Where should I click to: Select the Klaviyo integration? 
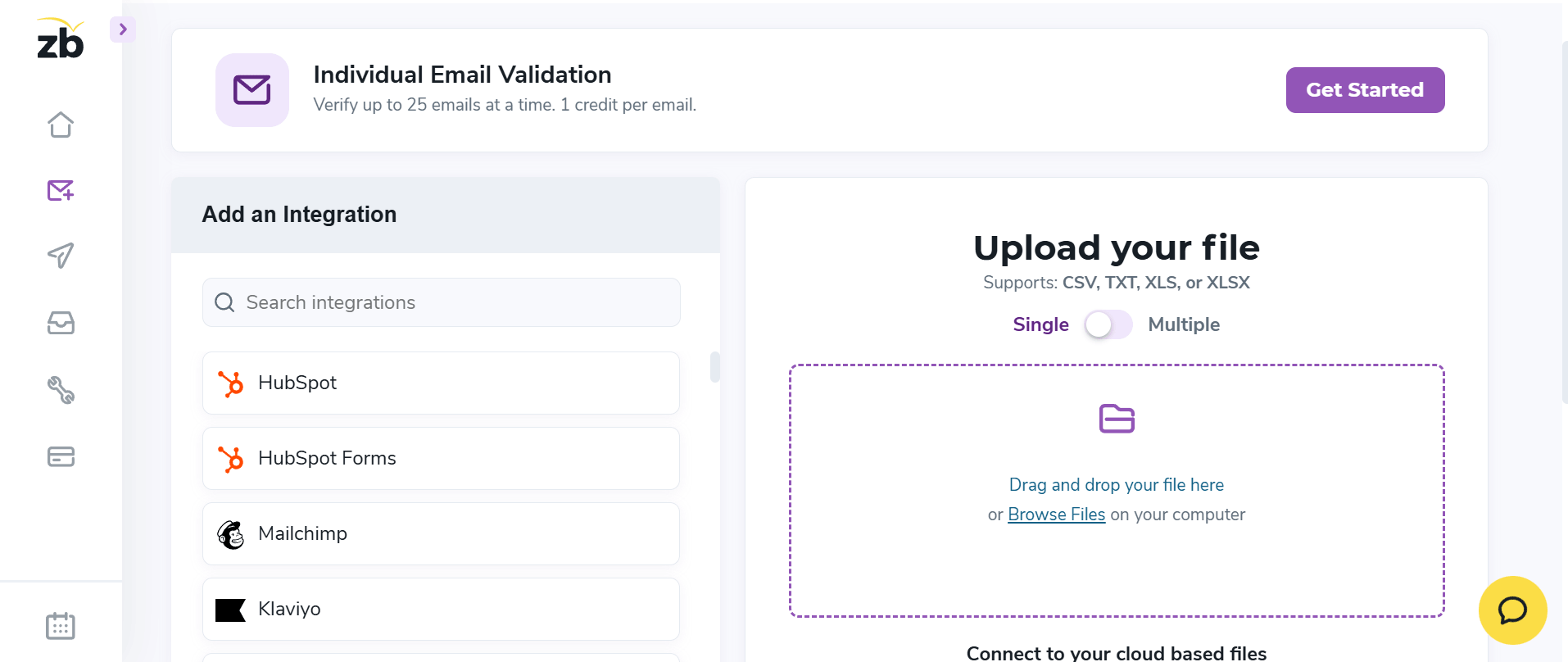pyautogui.click(x=442, y=609)
